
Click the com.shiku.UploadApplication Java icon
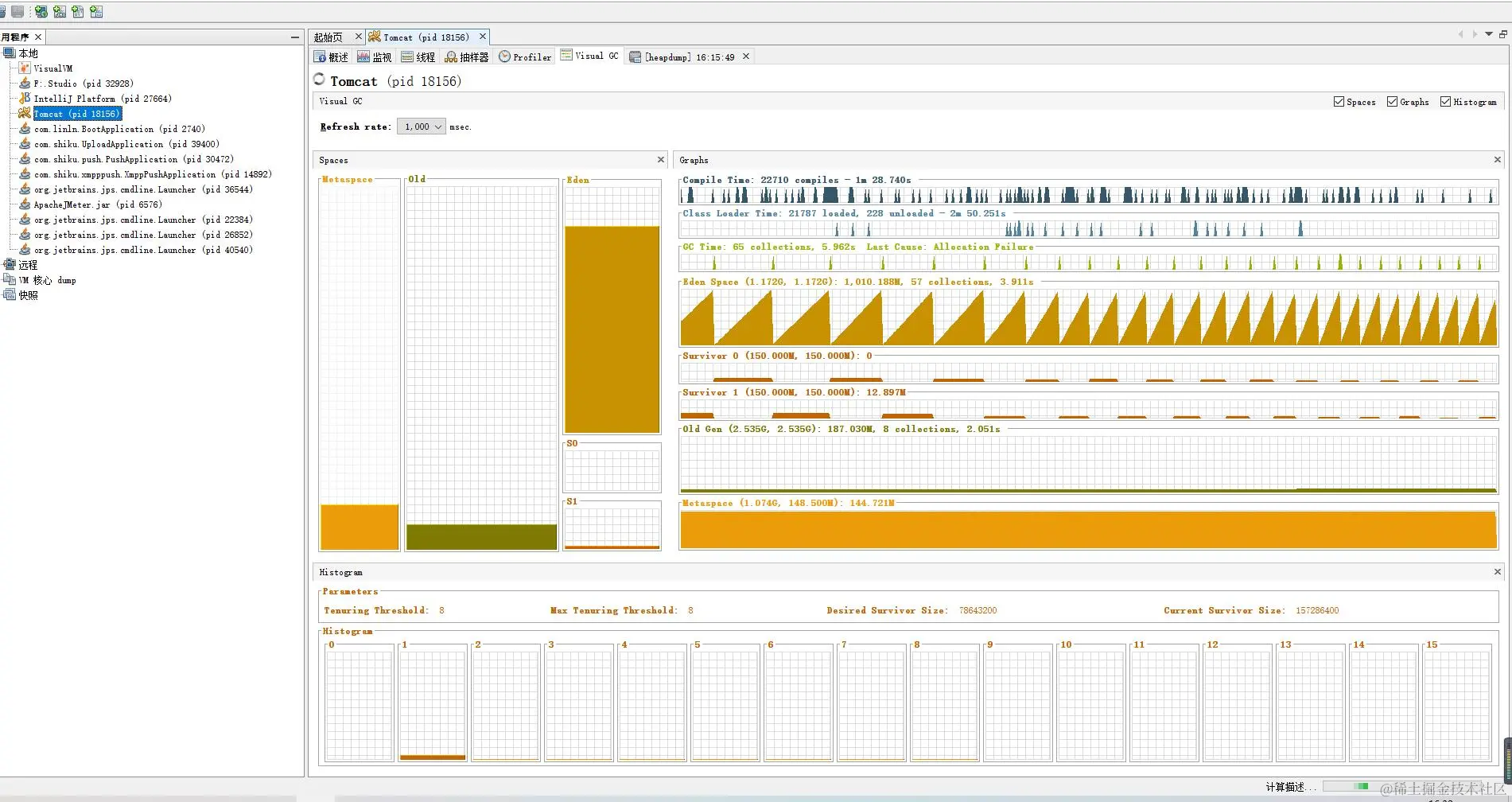coord(25,144)
